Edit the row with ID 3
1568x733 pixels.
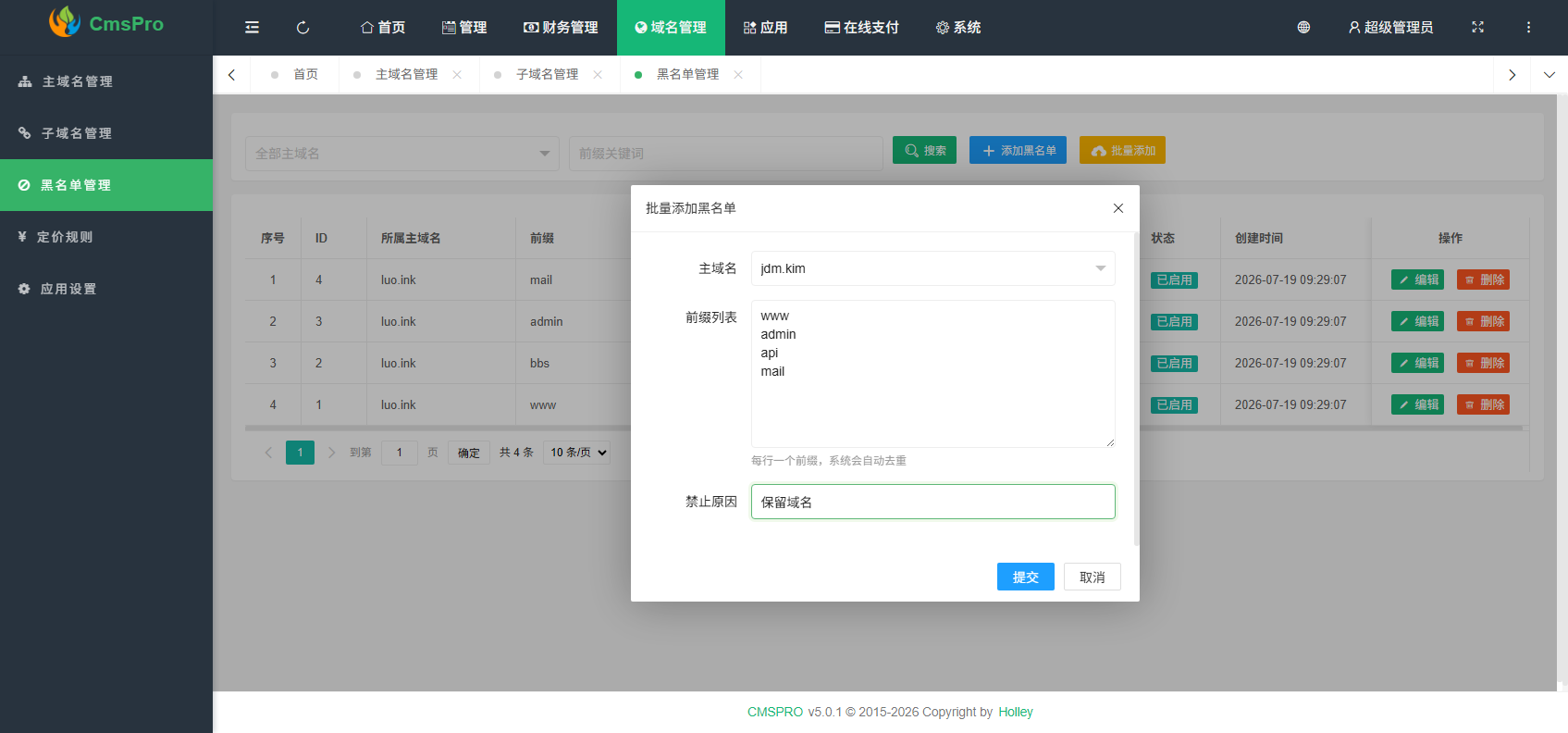pos(1417,321)
